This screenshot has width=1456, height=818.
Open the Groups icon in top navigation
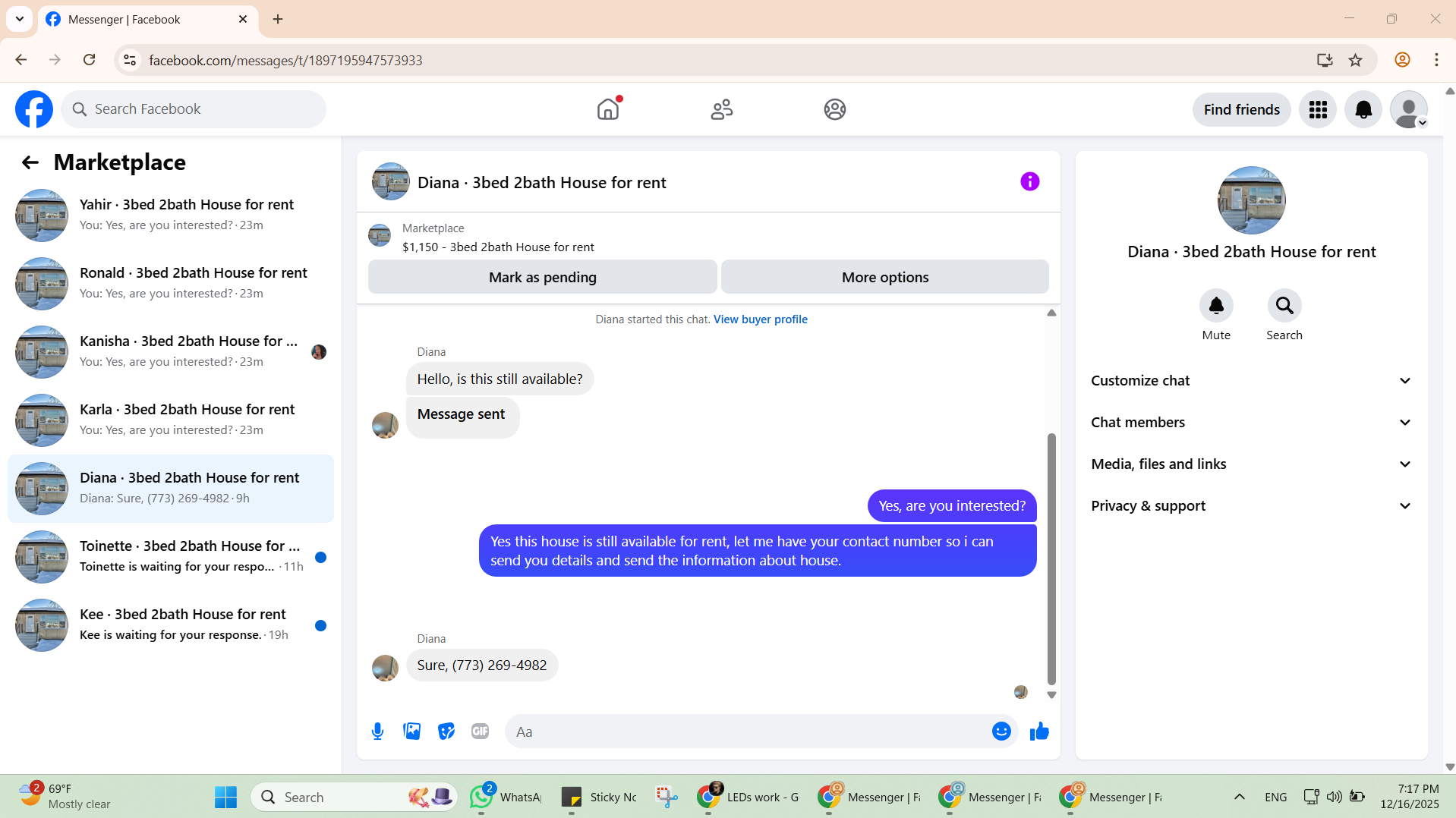pos(835,109)
